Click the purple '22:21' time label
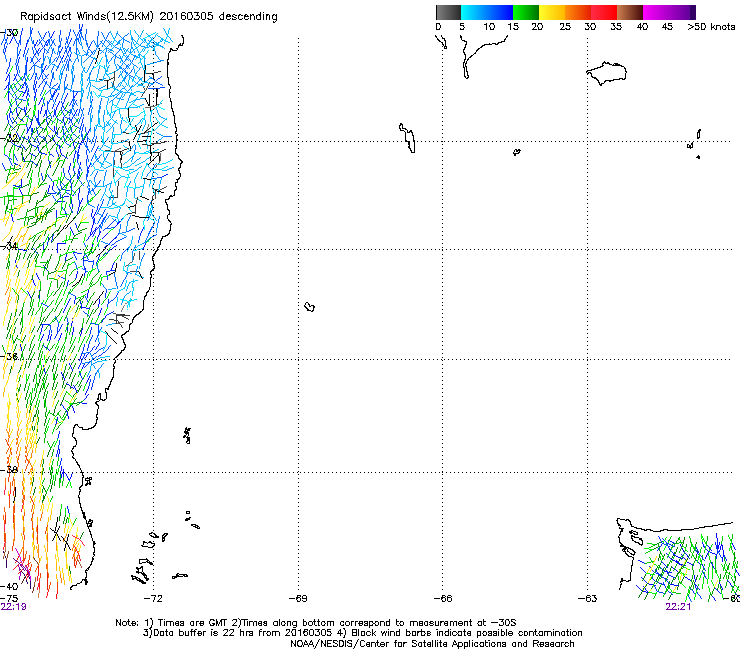Screen dimensions: 740x650 pyautogui.click(x=678, y=607)
